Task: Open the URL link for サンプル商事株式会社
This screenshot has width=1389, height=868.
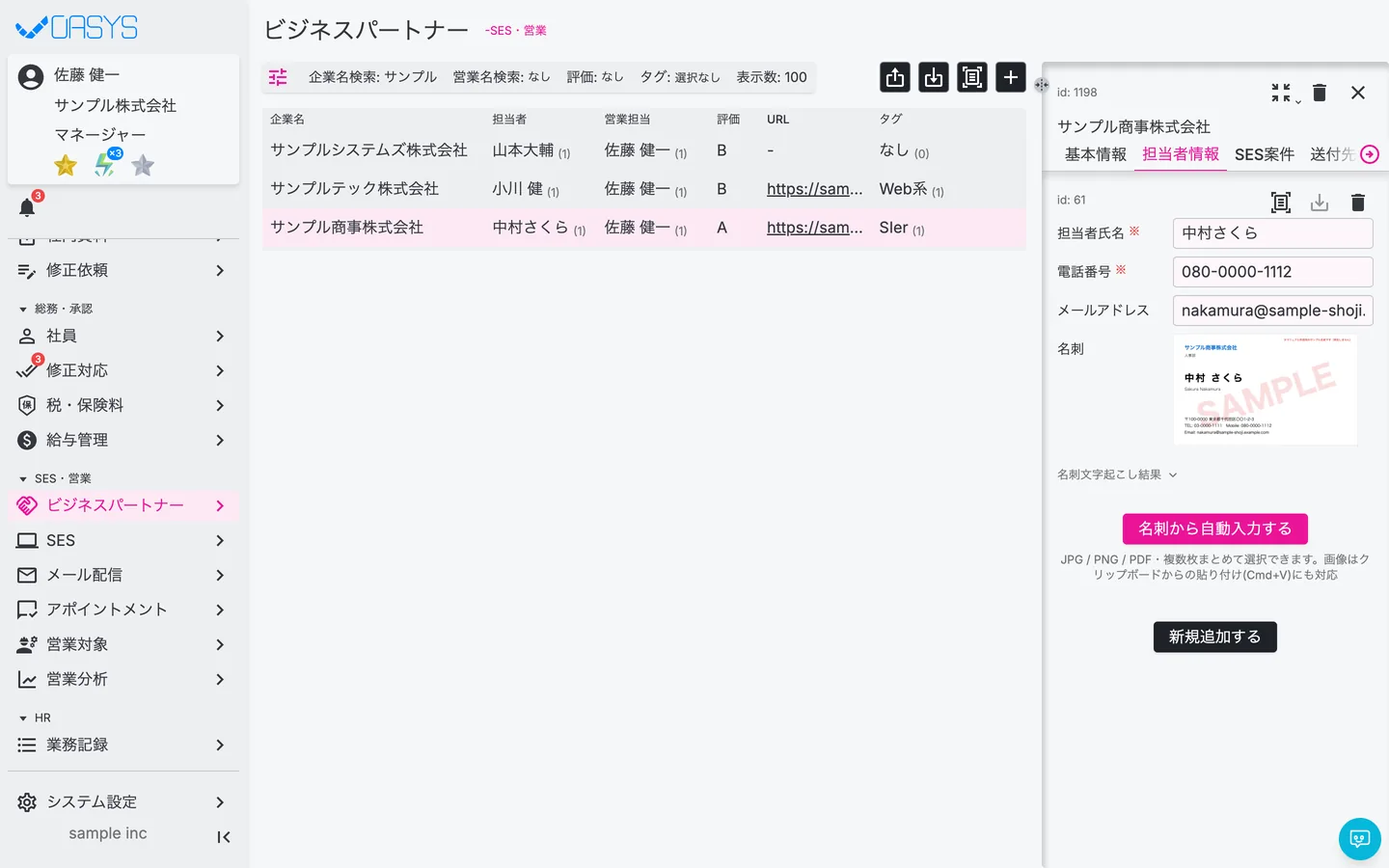Action: pos(815,228)
